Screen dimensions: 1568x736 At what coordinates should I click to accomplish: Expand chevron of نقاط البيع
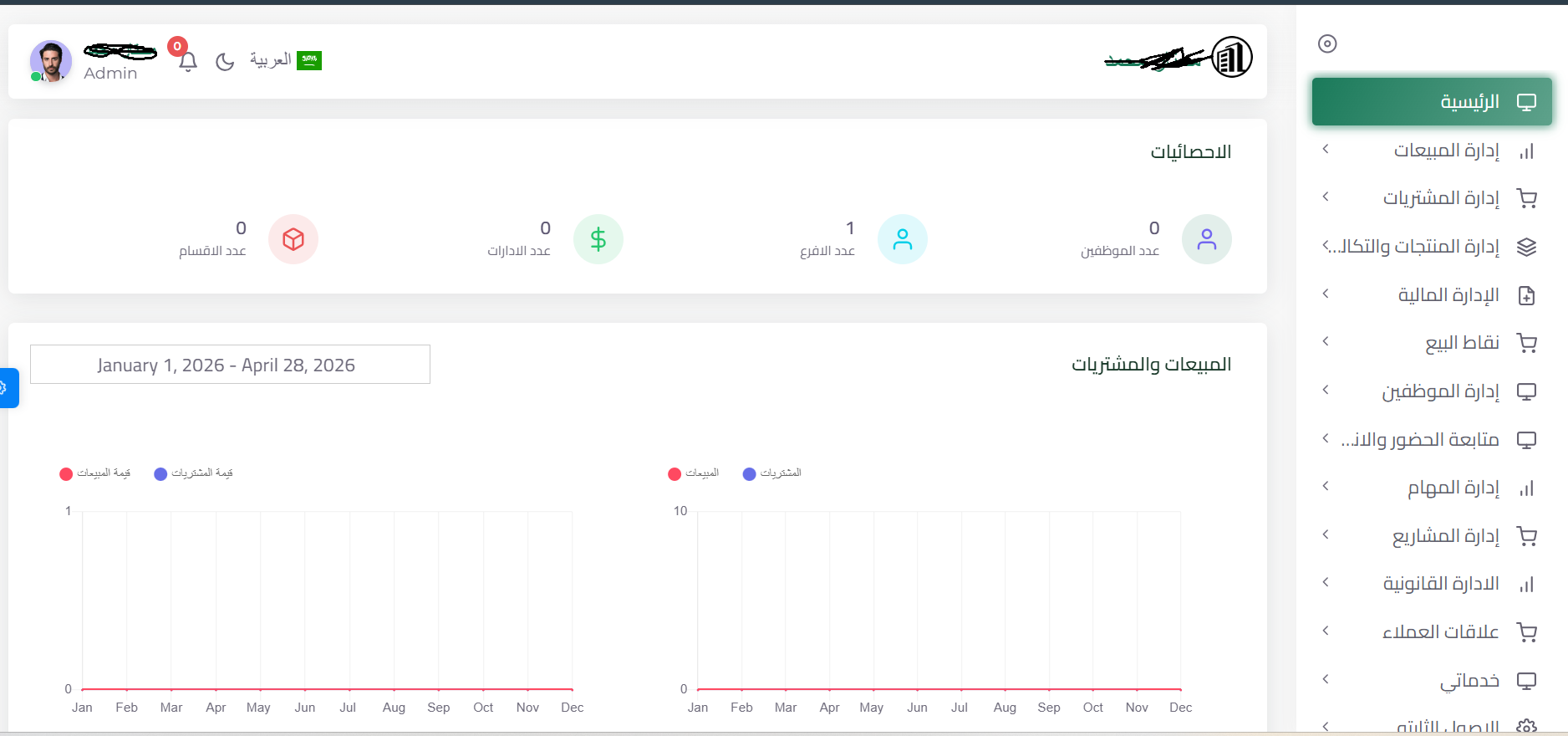click(1326, 341)
